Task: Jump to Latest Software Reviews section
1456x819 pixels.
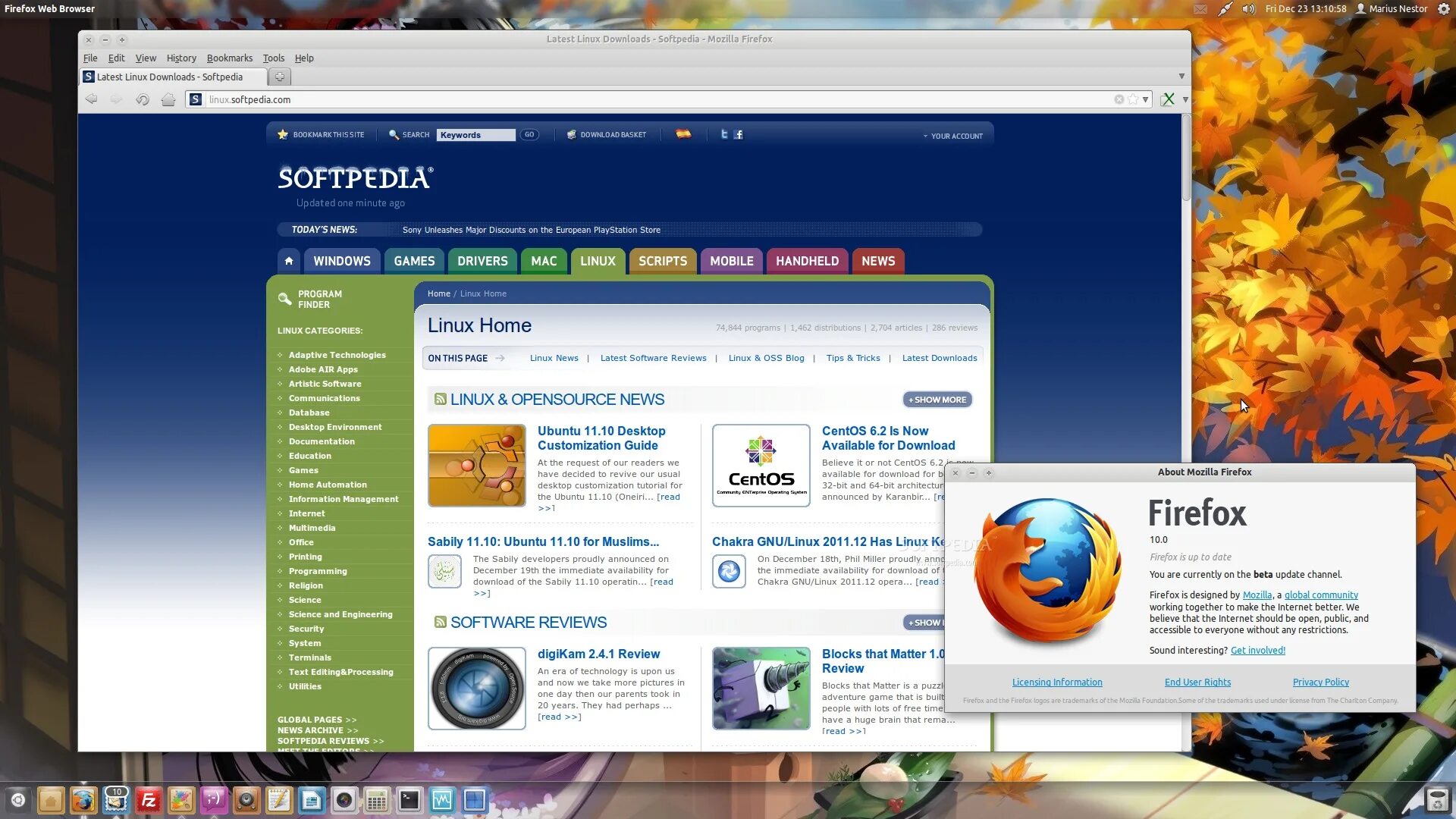Action: point(653,358)
